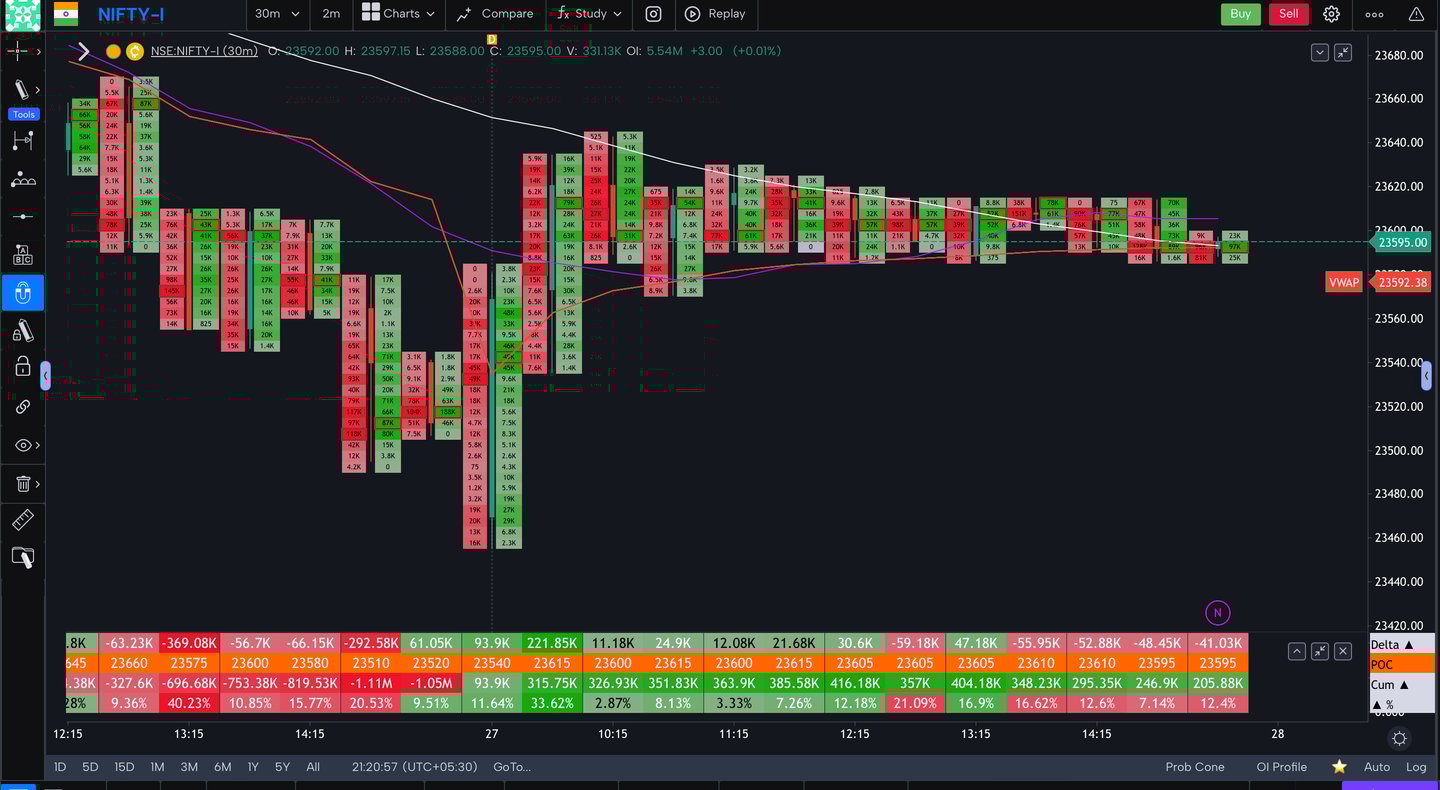
Task: Close the footprint table pane
Action: point(1343,651)
